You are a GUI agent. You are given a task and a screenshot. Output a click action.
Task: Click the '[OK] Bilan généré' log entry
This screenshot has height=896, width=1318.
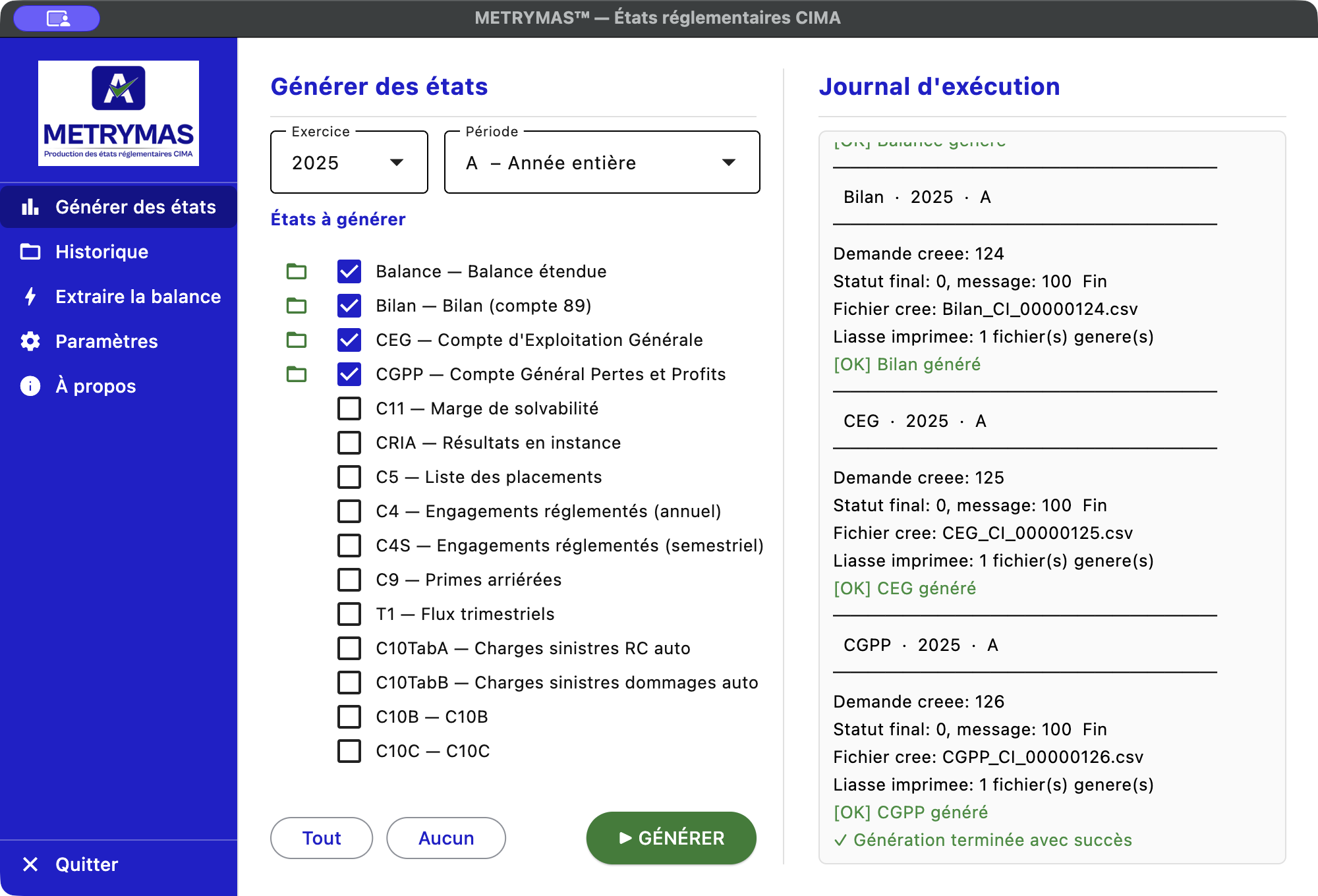(x=907, y=364)
